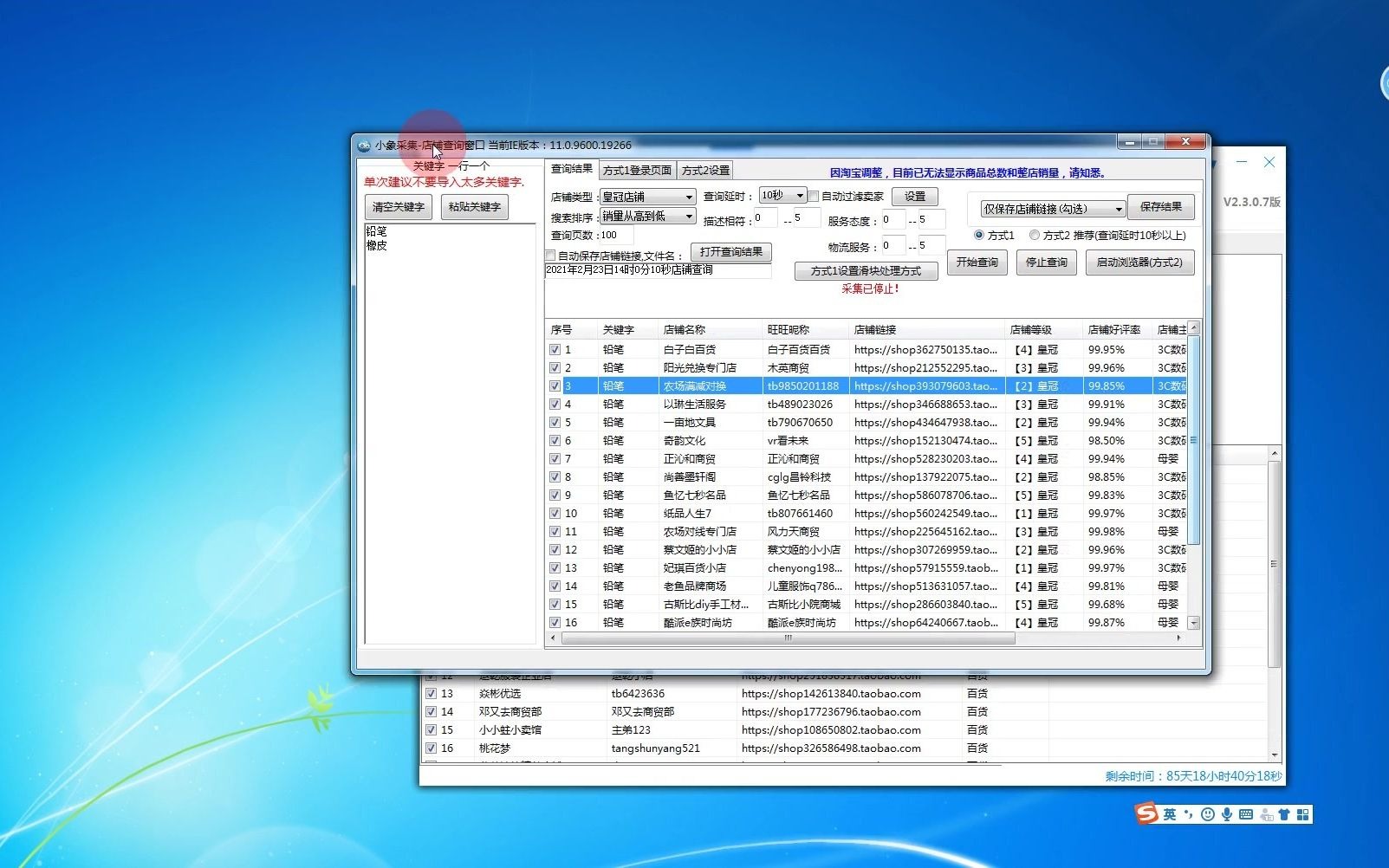Switch to 查询结果 tab
Viewport: 1389px width, 868px height.
click(x=572, y=169)
